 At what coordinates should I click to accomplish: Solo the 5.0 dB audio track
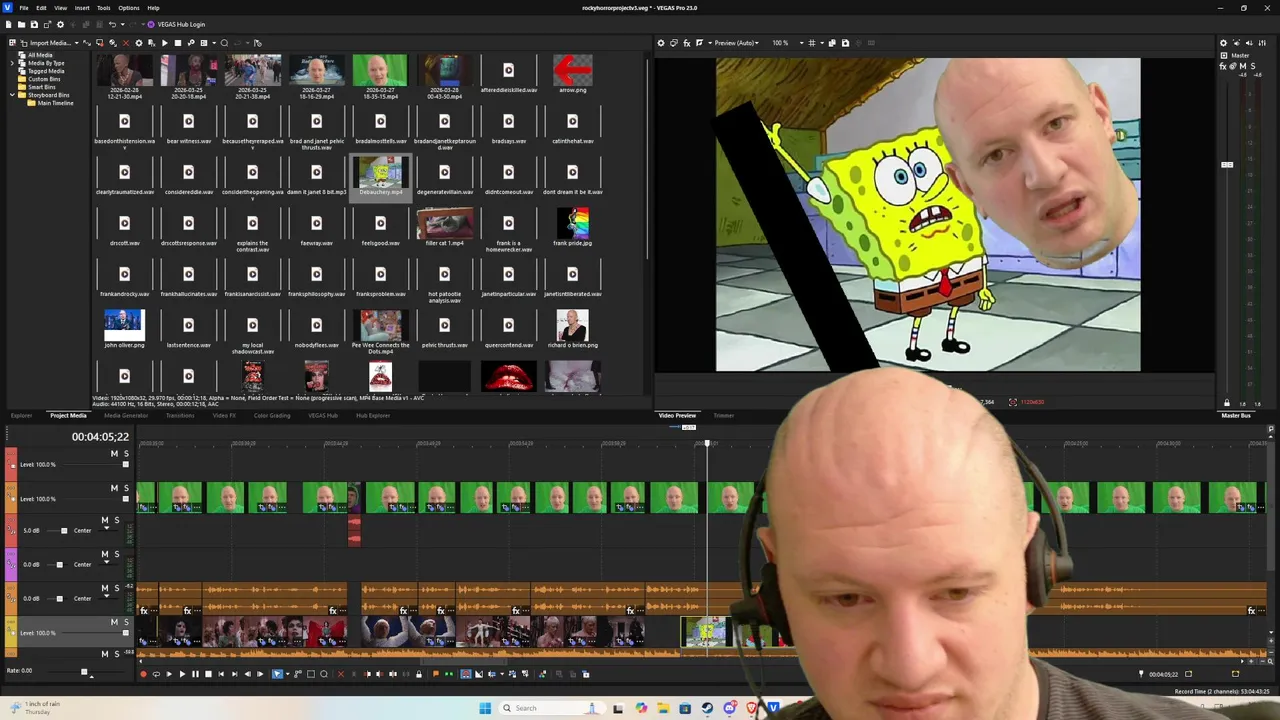point(116,520)
